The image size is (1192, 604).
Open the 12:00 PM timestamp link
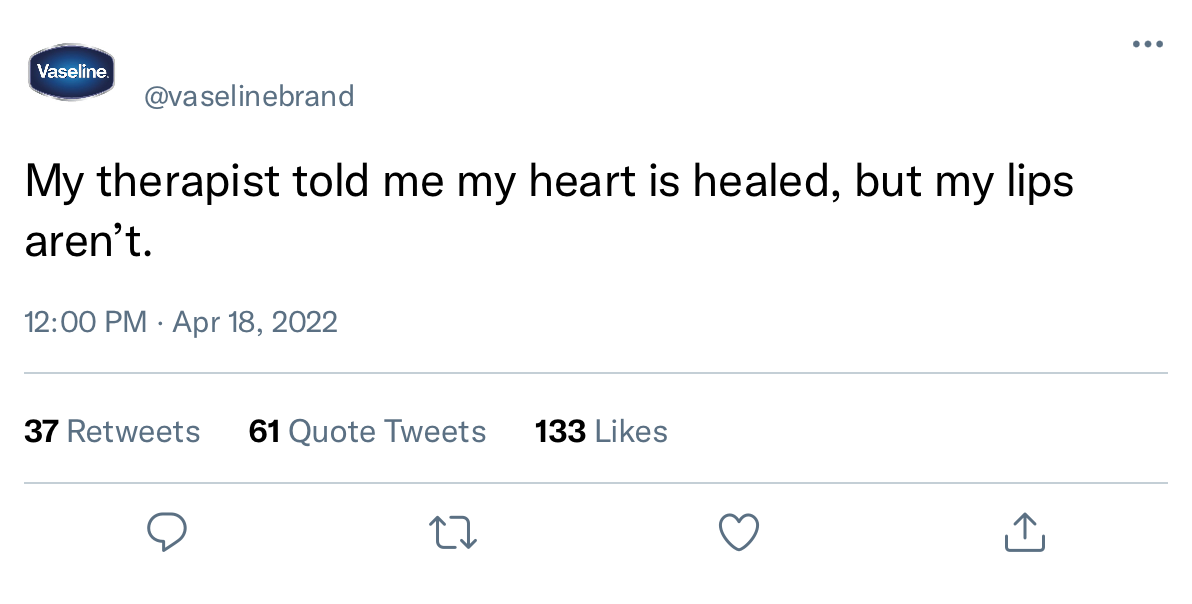click(x=86, y=322)
